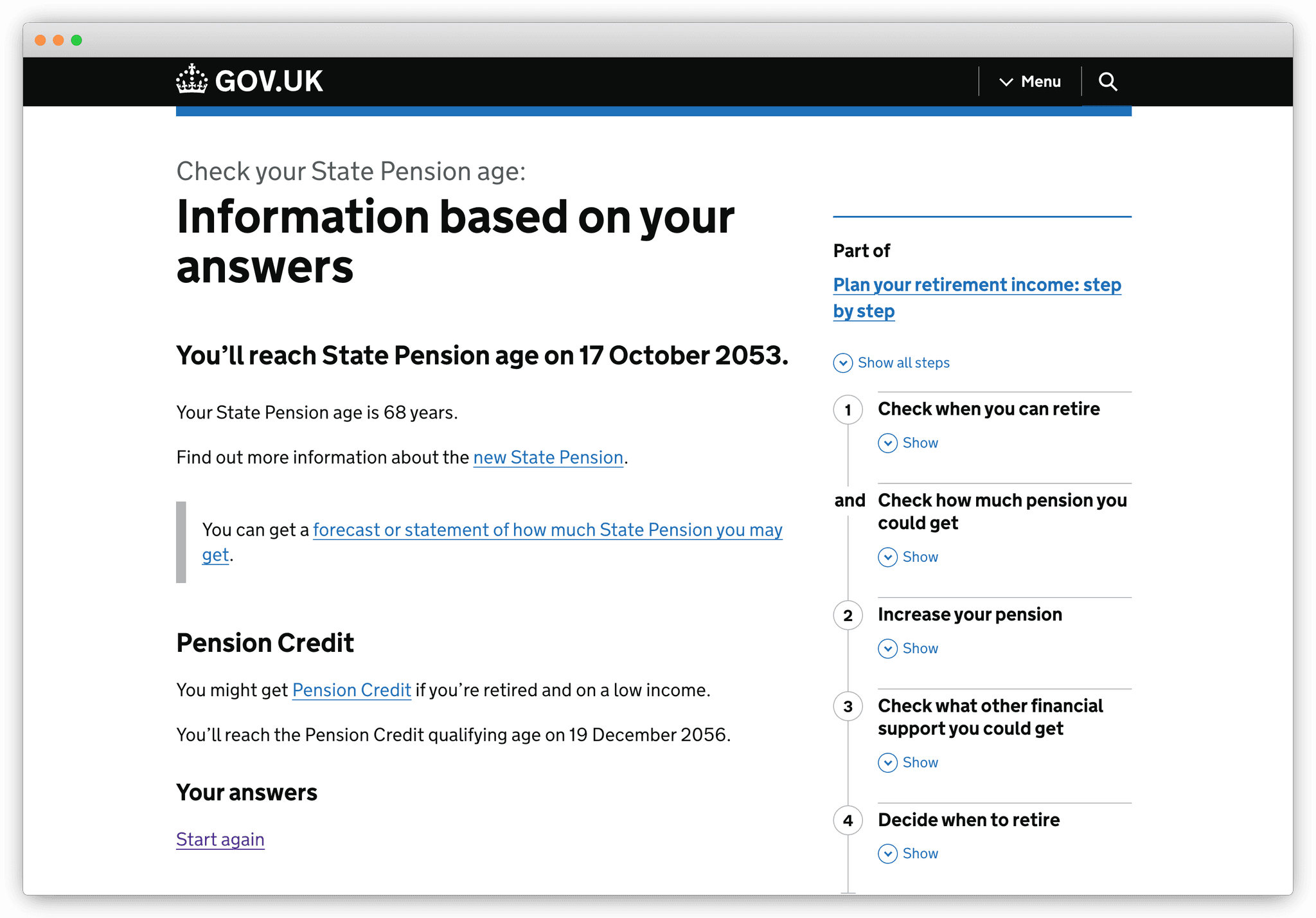The height and width of the screenshot is (918, 1316).
Task: Follow the new State Pension link
Action: (547, 457)
